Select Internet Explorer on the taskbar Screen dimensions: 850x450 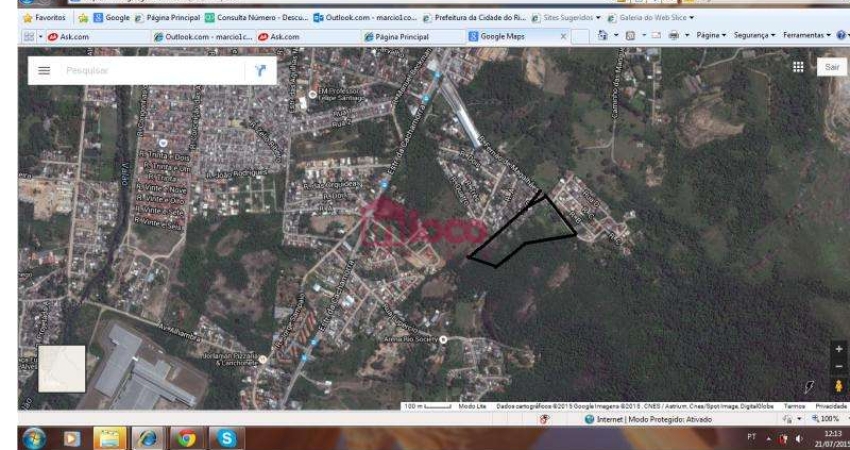tap(147, 438)
